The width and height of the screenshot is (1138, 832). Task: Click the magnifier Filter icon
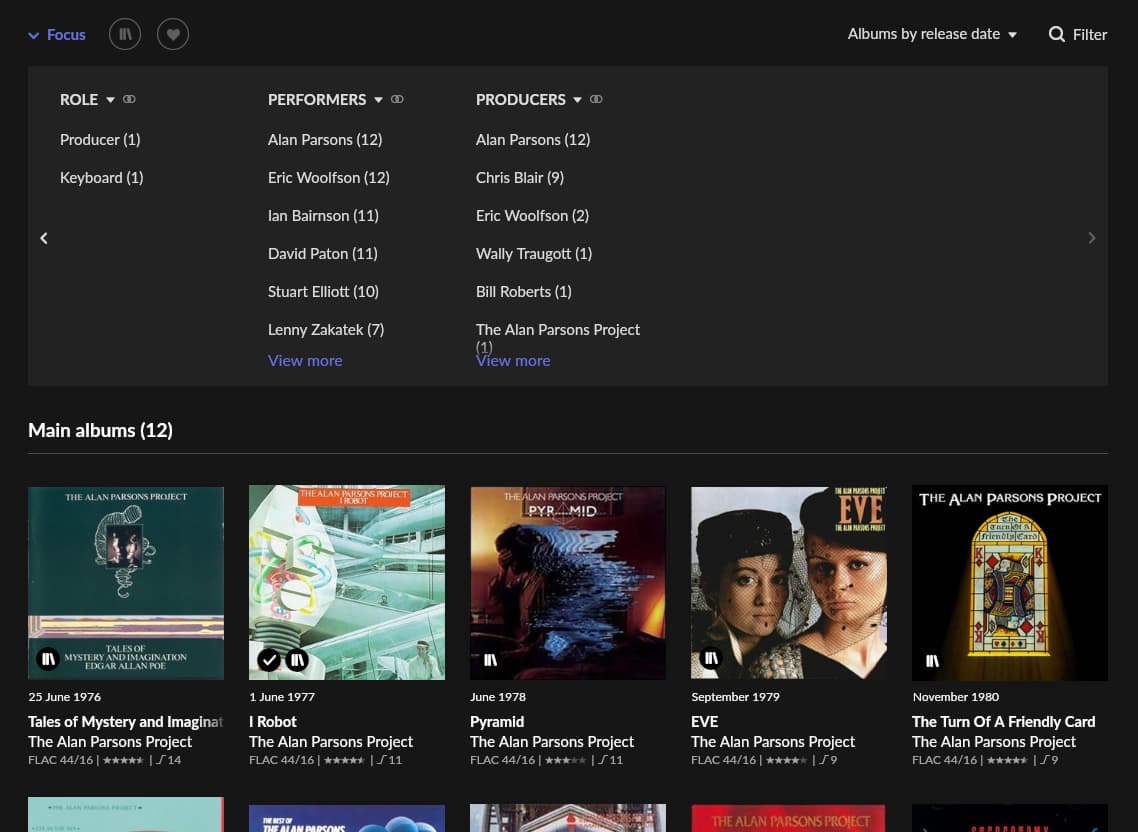click(x=1056, y=34)
